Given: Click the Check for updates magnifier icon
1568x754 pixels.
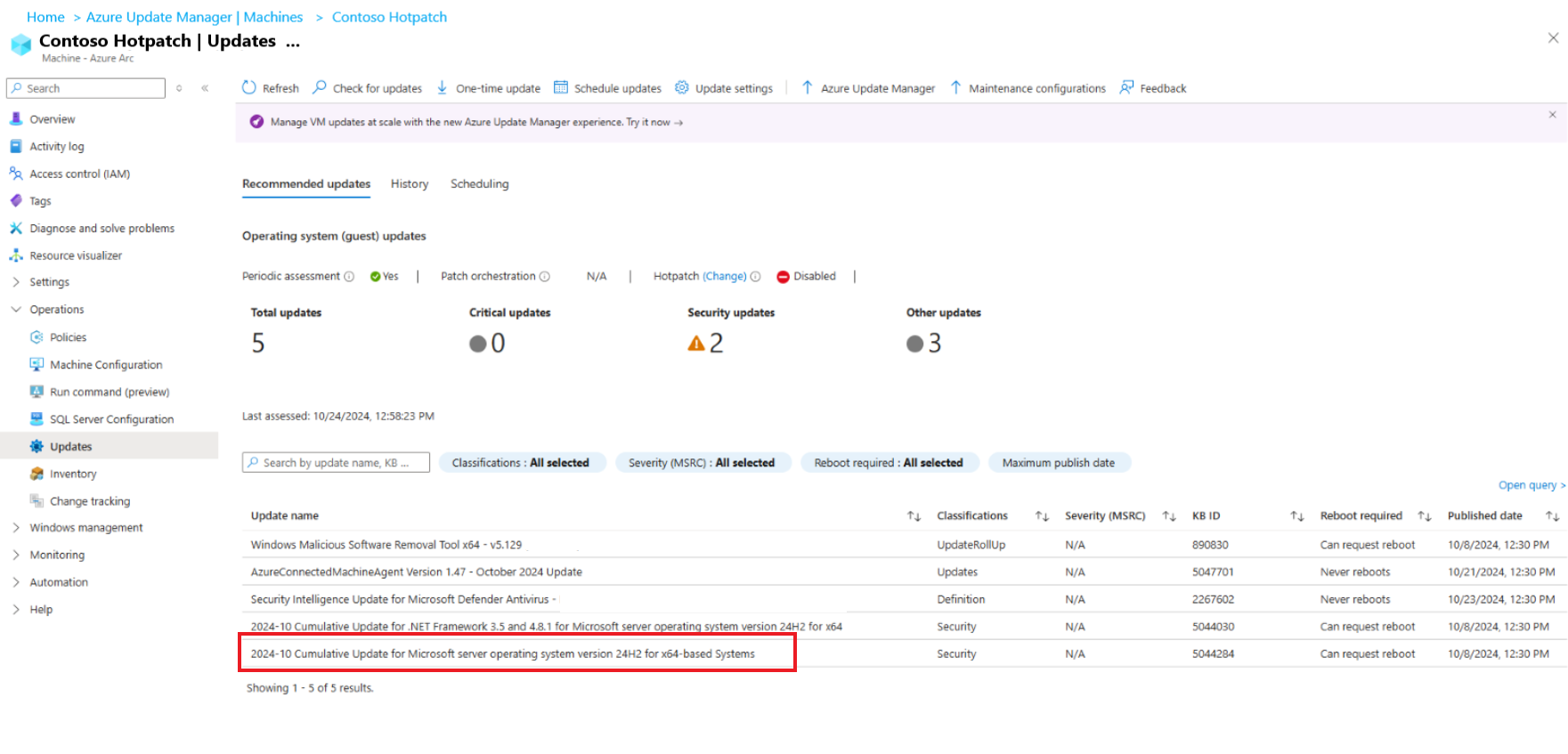Looking at the screenshot, I should pyautogui.click(x=319, y=87).
